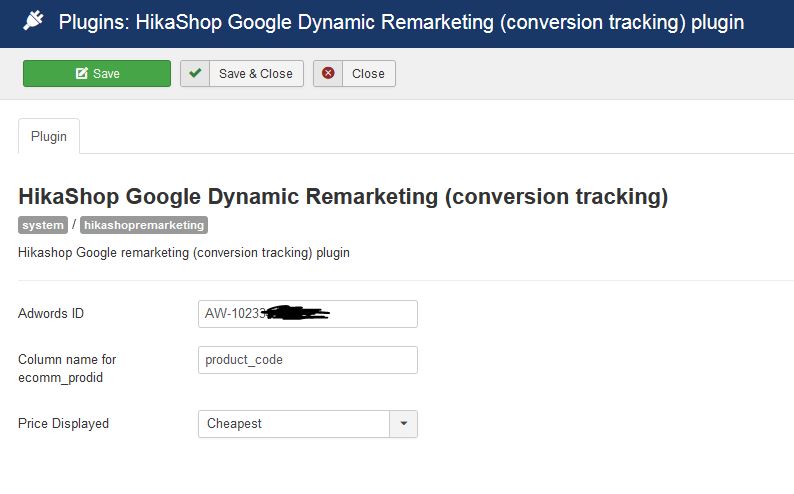
Task: Click the system badge
Action: pos(43,225)
